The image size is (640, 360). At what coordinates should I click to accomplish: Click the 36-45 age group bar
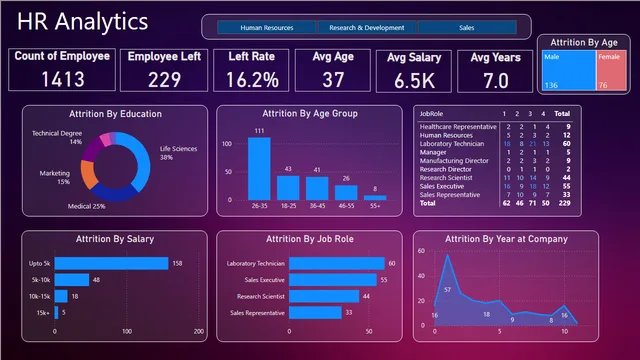tap(317, 188)
